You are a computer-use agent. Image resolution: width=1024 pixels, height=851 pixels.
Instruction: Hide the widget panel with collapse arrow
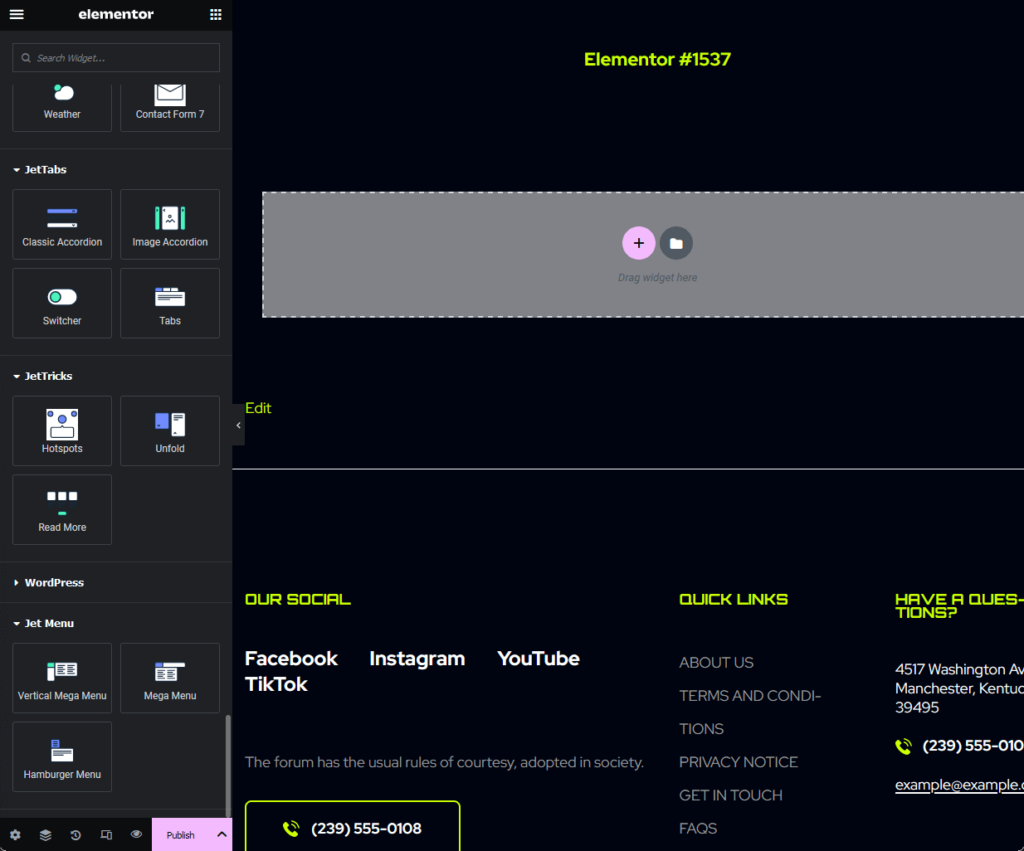[238, 425]
